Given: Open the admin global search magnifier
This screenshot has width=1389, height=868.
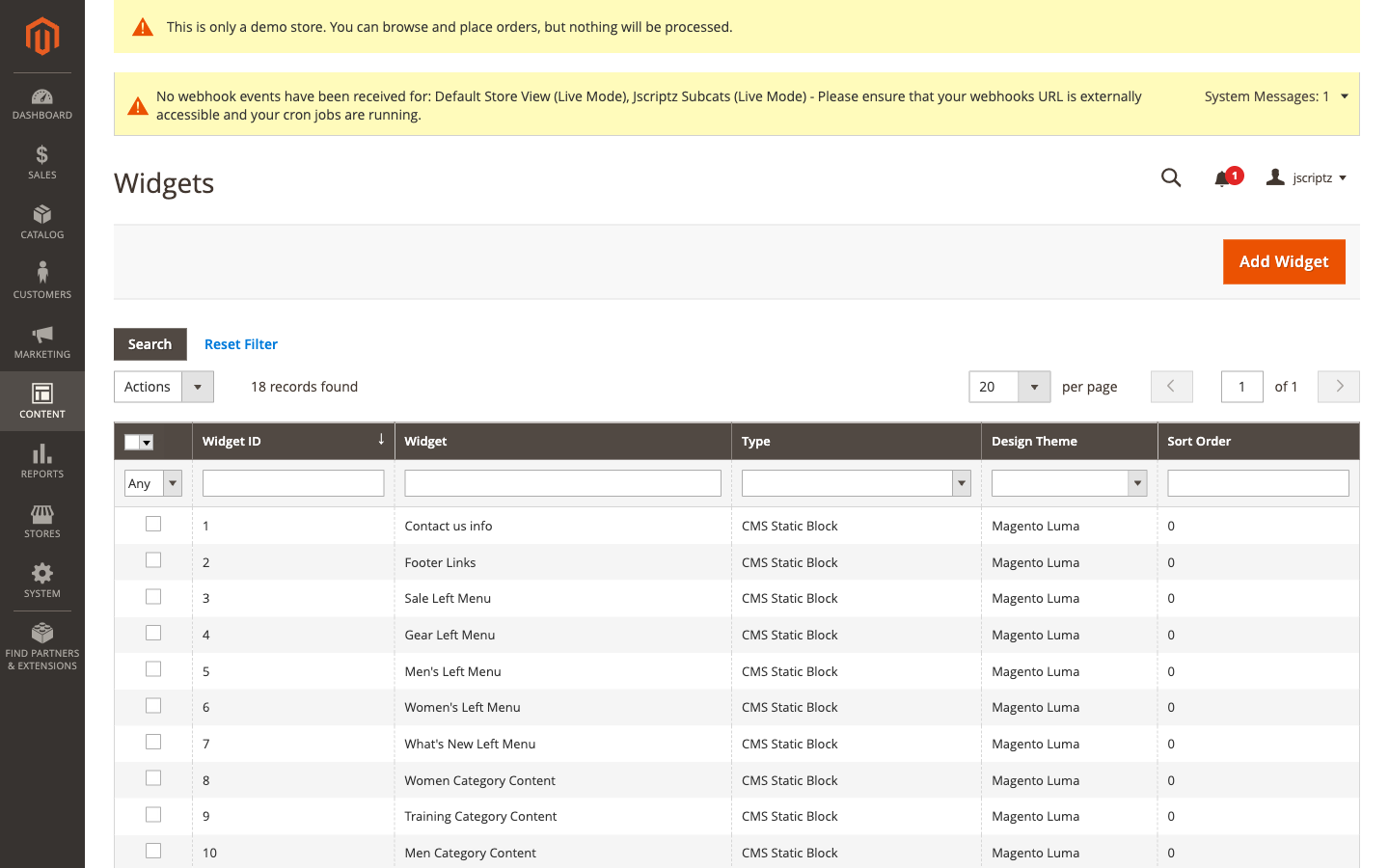Looking at the screenshot, I should pos(1171,177).
